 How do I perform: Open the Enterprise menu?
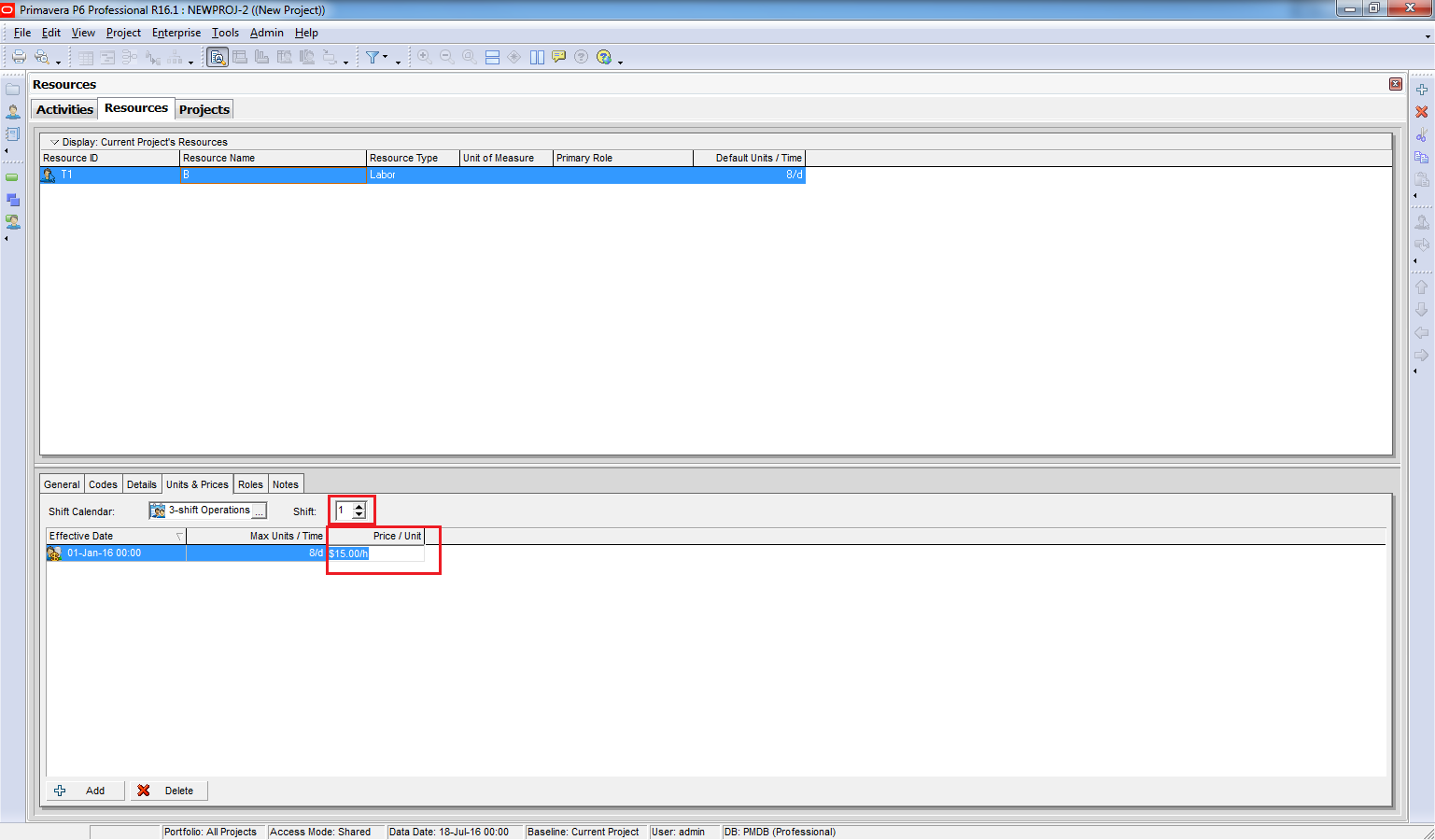(176, 33)
